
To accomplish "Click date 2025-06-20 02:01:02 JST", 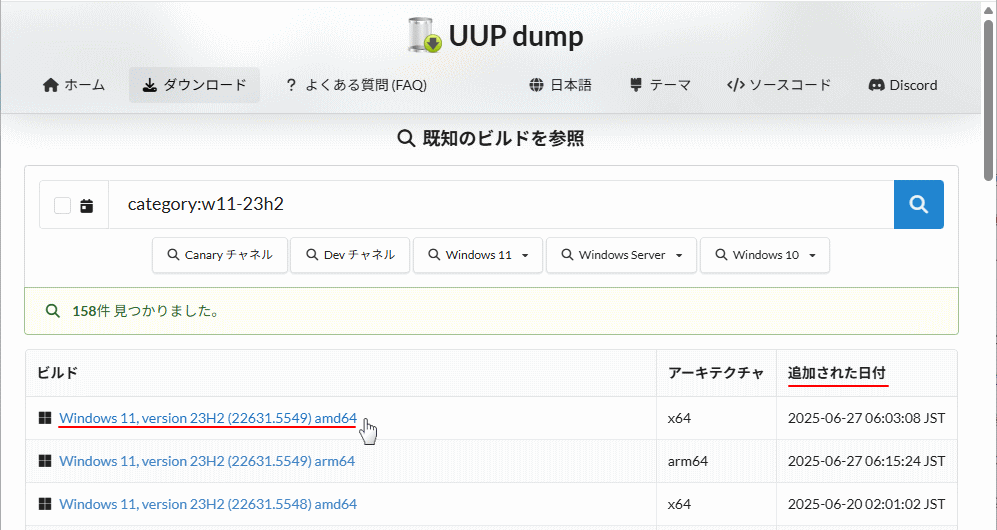I will pyautogui.click(x=867, y=504).
